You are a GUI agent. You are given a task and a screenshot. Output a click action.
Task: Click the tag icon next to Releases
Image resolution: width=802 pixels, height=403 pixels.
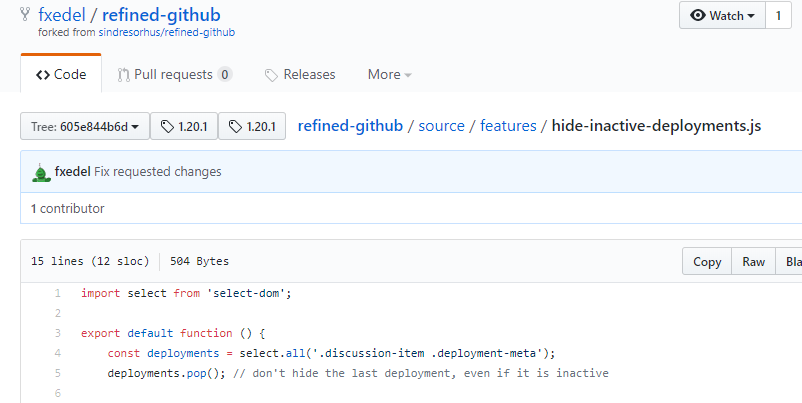coord(271,76)
